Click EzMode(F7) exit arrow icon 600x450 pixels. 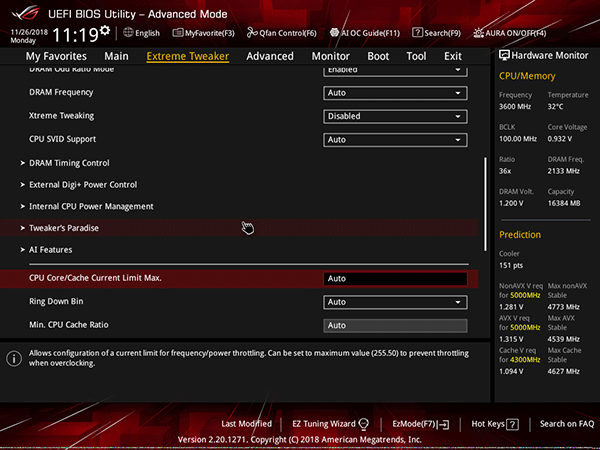443,424
